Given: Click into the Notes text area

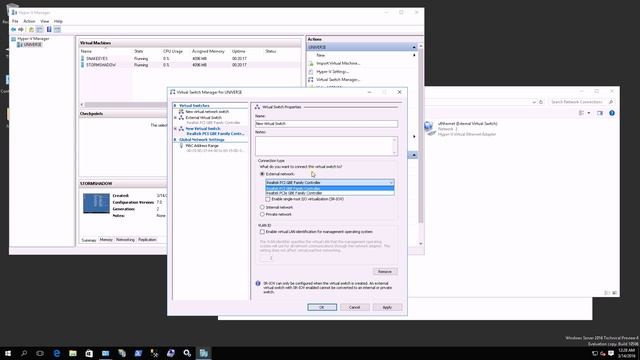Looking at the screenshot, I should (326, 146).
